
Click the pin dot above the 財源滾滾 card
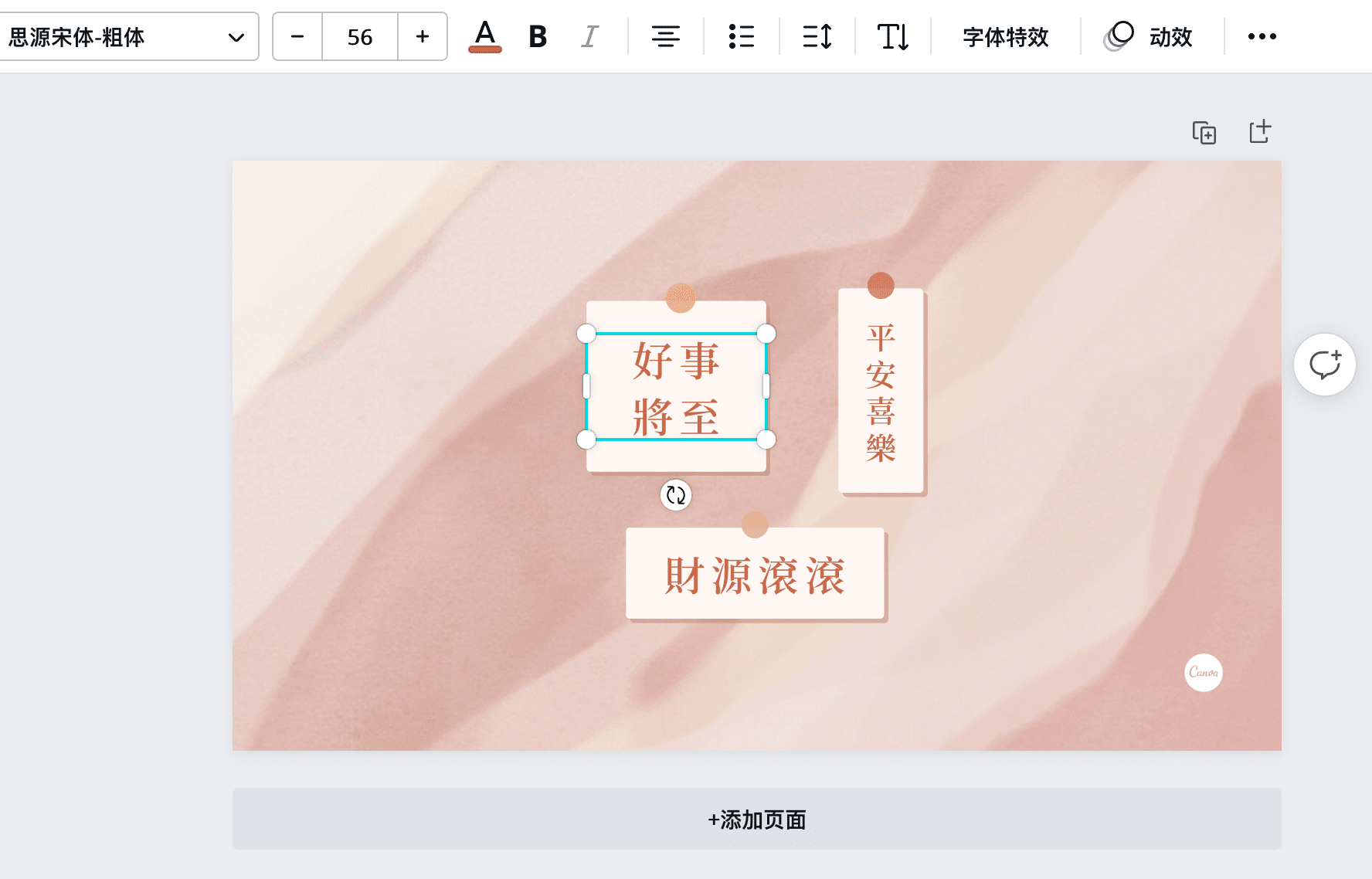tap(755, 524)
